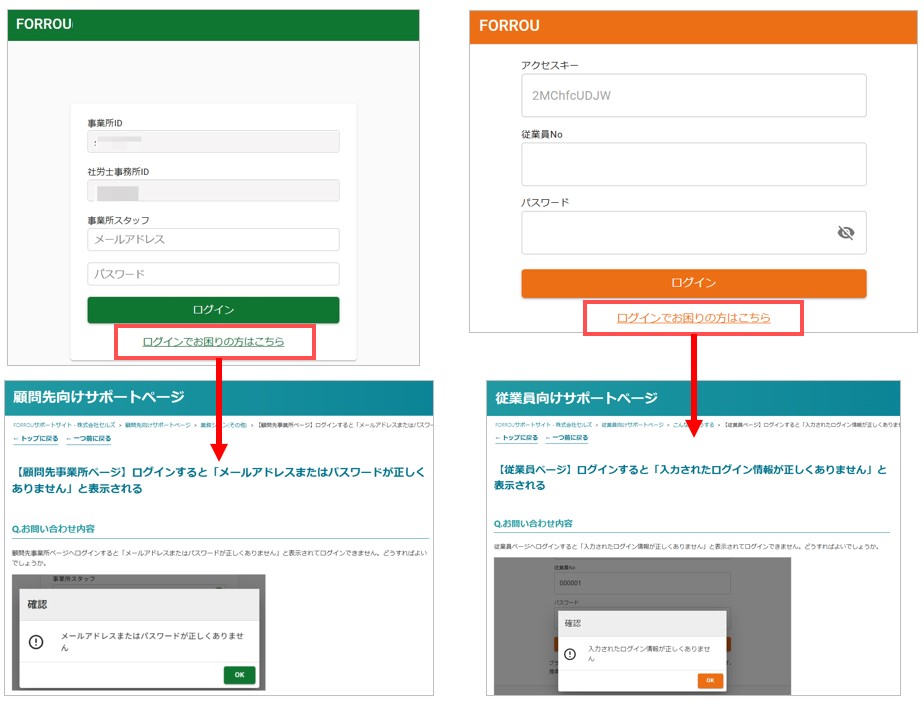Click ←一つ前に戻る on 従業員向け support page
Screen dimensions: 924x702
567,438
